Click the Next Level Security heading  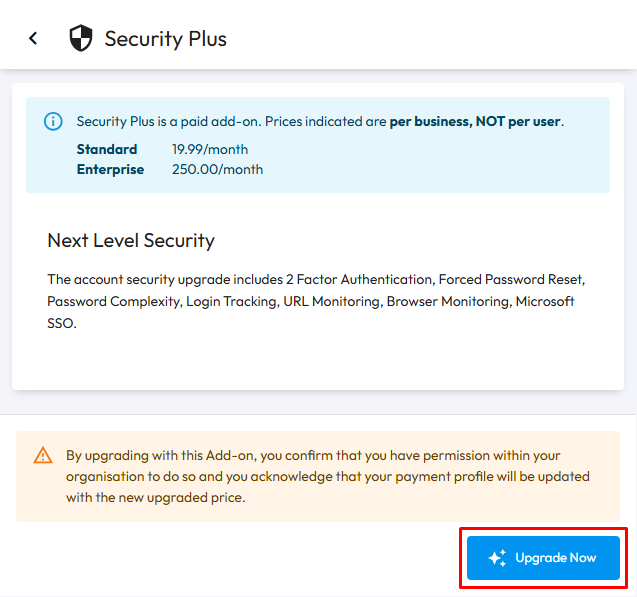coord(131,240)
